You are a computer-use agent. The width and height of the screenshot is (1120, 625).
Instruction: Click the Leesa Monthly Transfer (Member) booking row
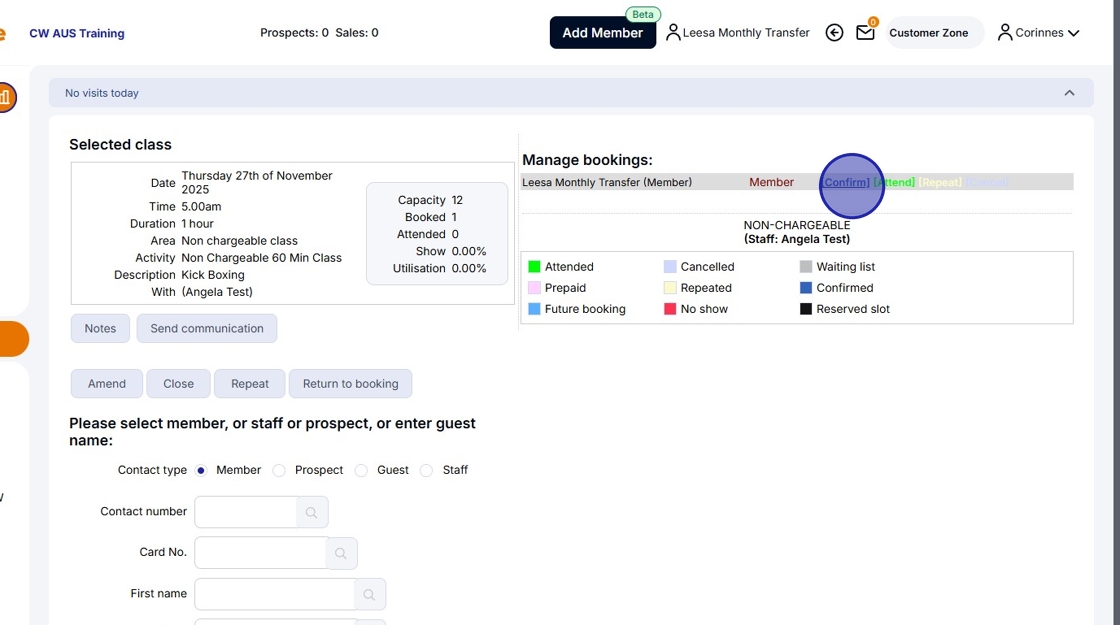tap(797, 182)
